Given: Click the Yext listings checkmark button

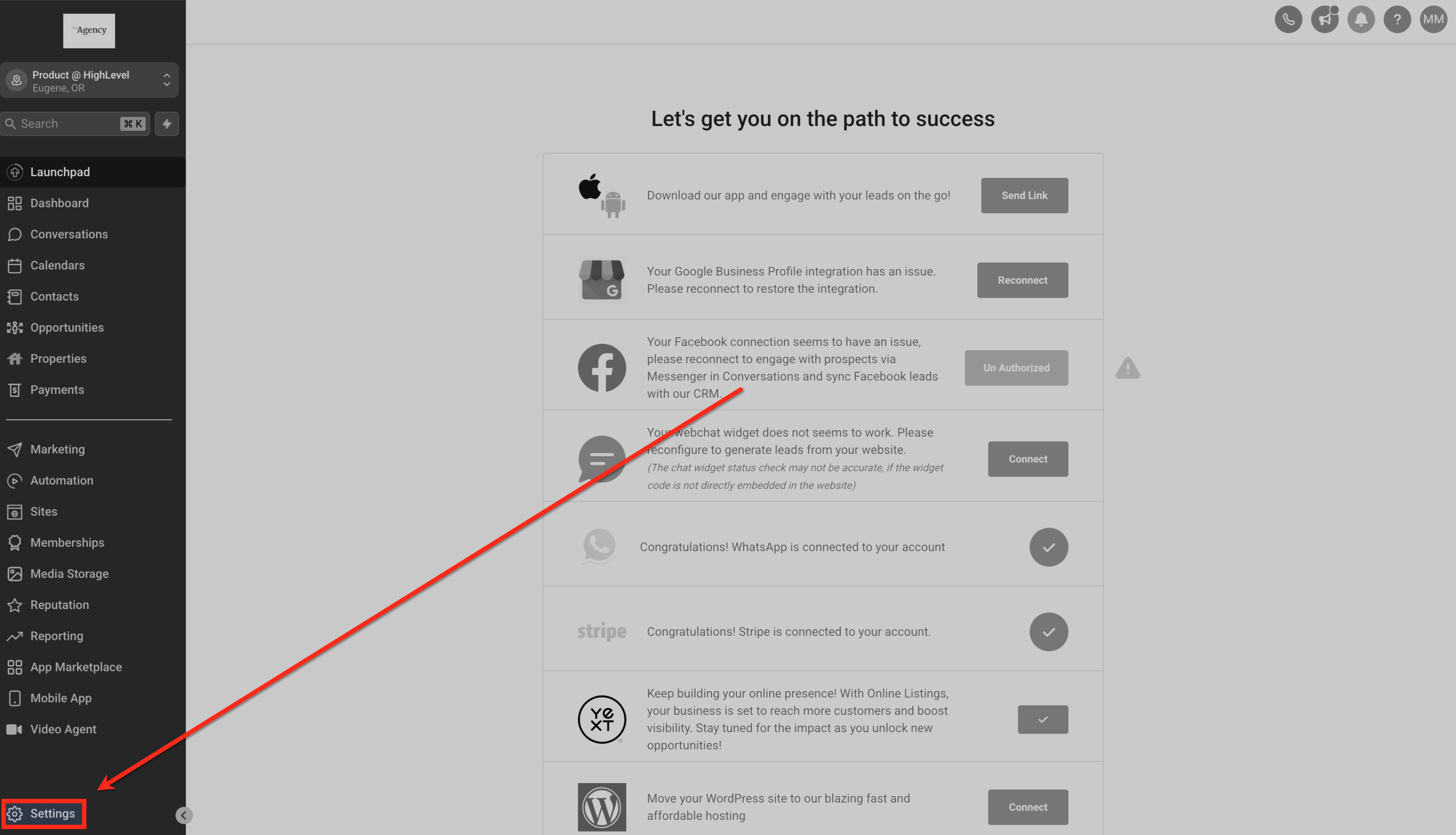Looking at the screenshot, I should (x=1043, y=720).
